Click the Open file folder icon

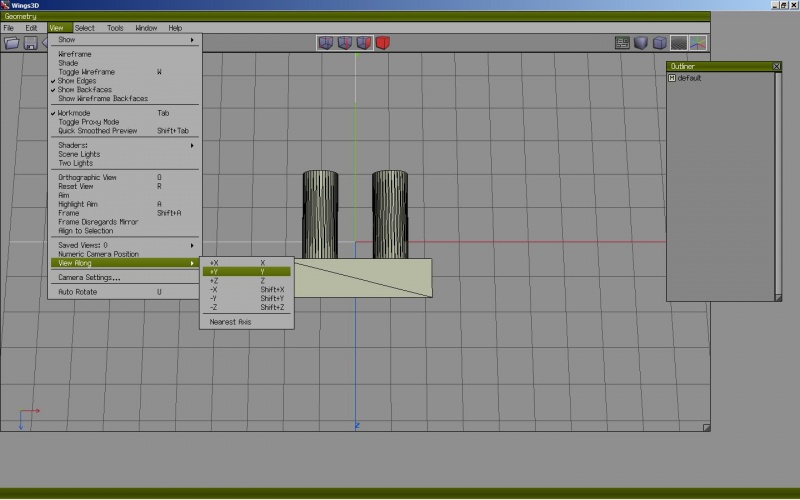click(12, 43)
